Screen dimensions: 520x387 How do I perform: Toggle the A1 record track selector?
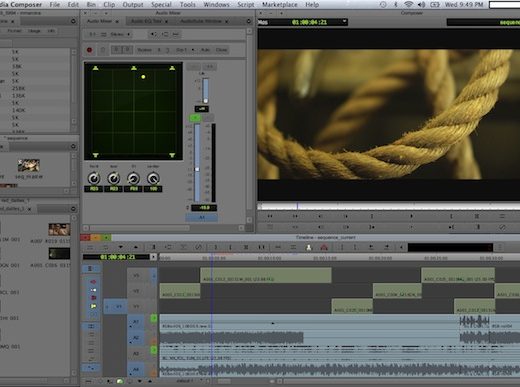tap(136, 322)
